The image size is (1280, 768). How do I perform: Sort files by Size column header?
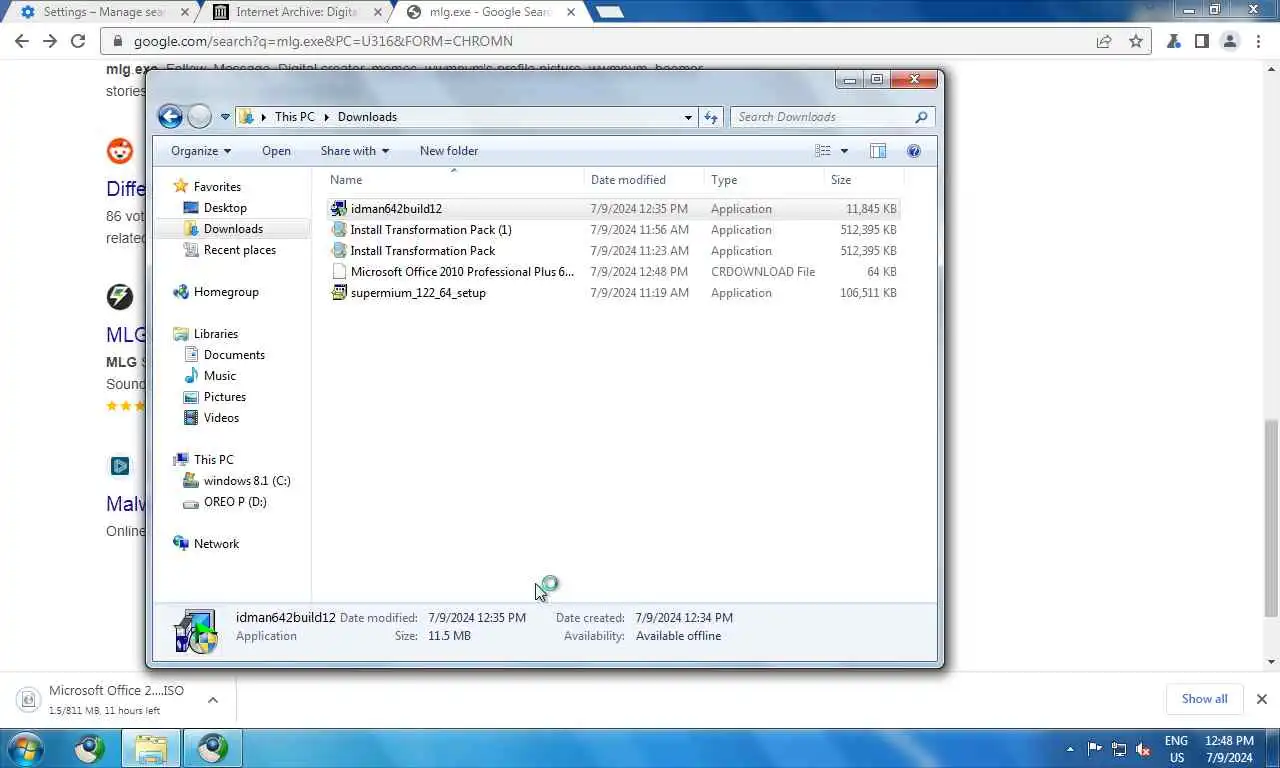[864, 180]
